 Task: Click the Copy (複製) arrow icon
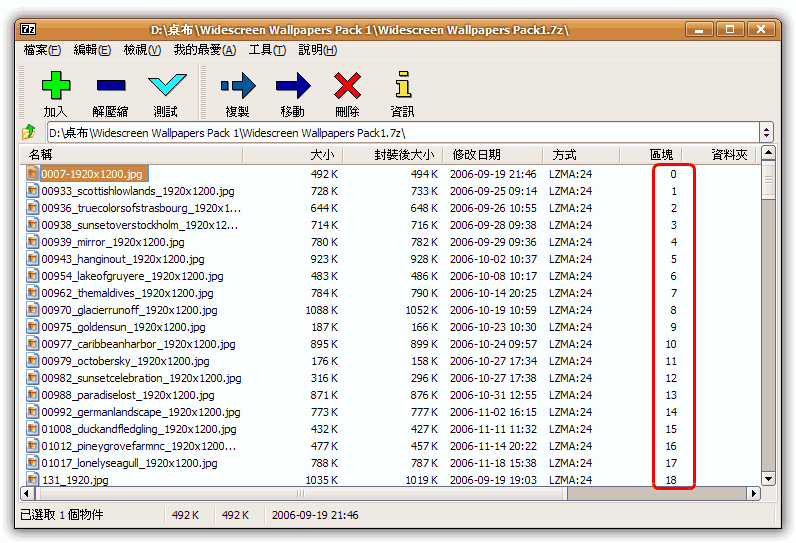(x=238, y=85)
